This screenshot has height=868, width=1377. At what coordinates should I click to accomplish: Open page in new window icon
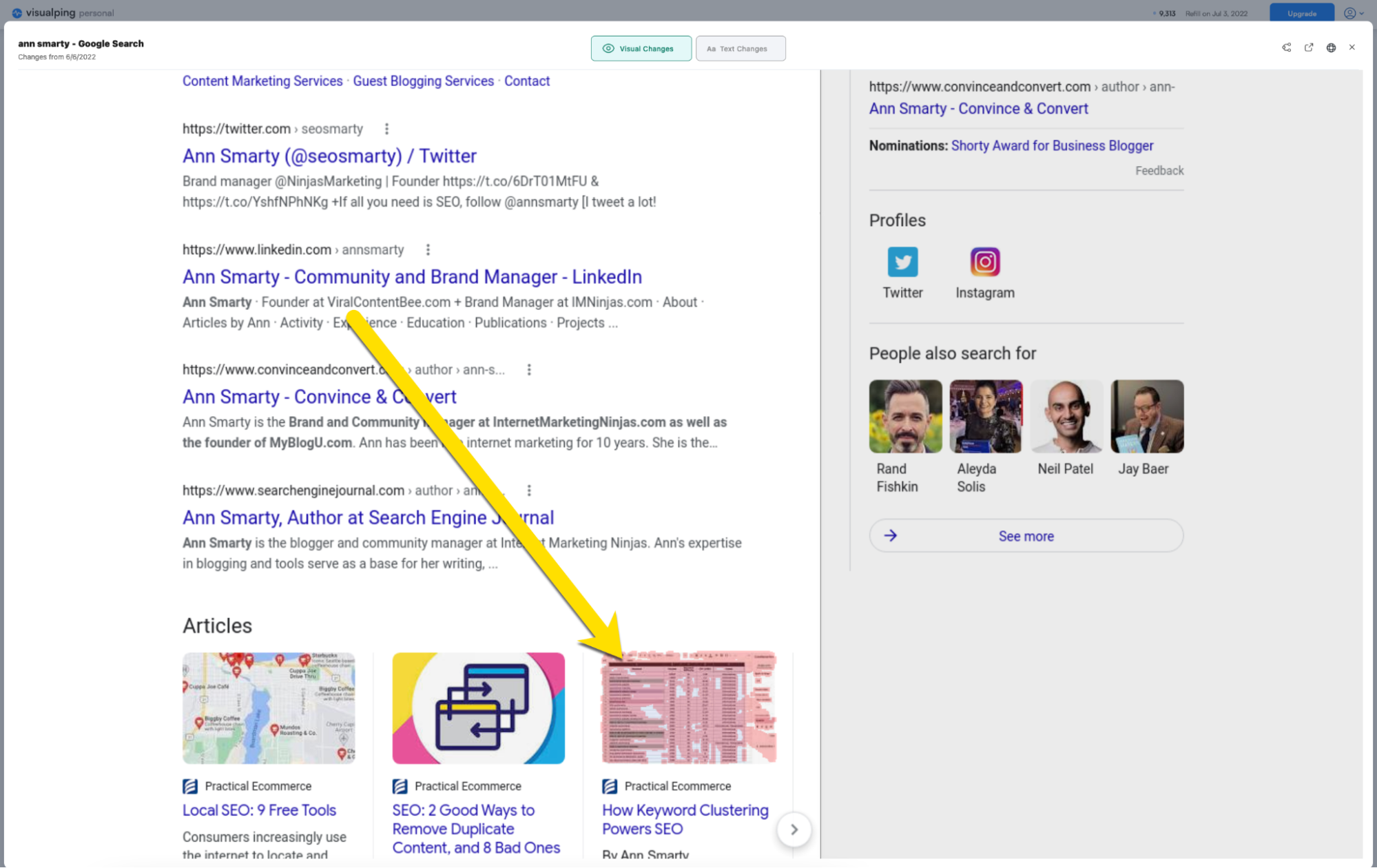coord(1309,48)
